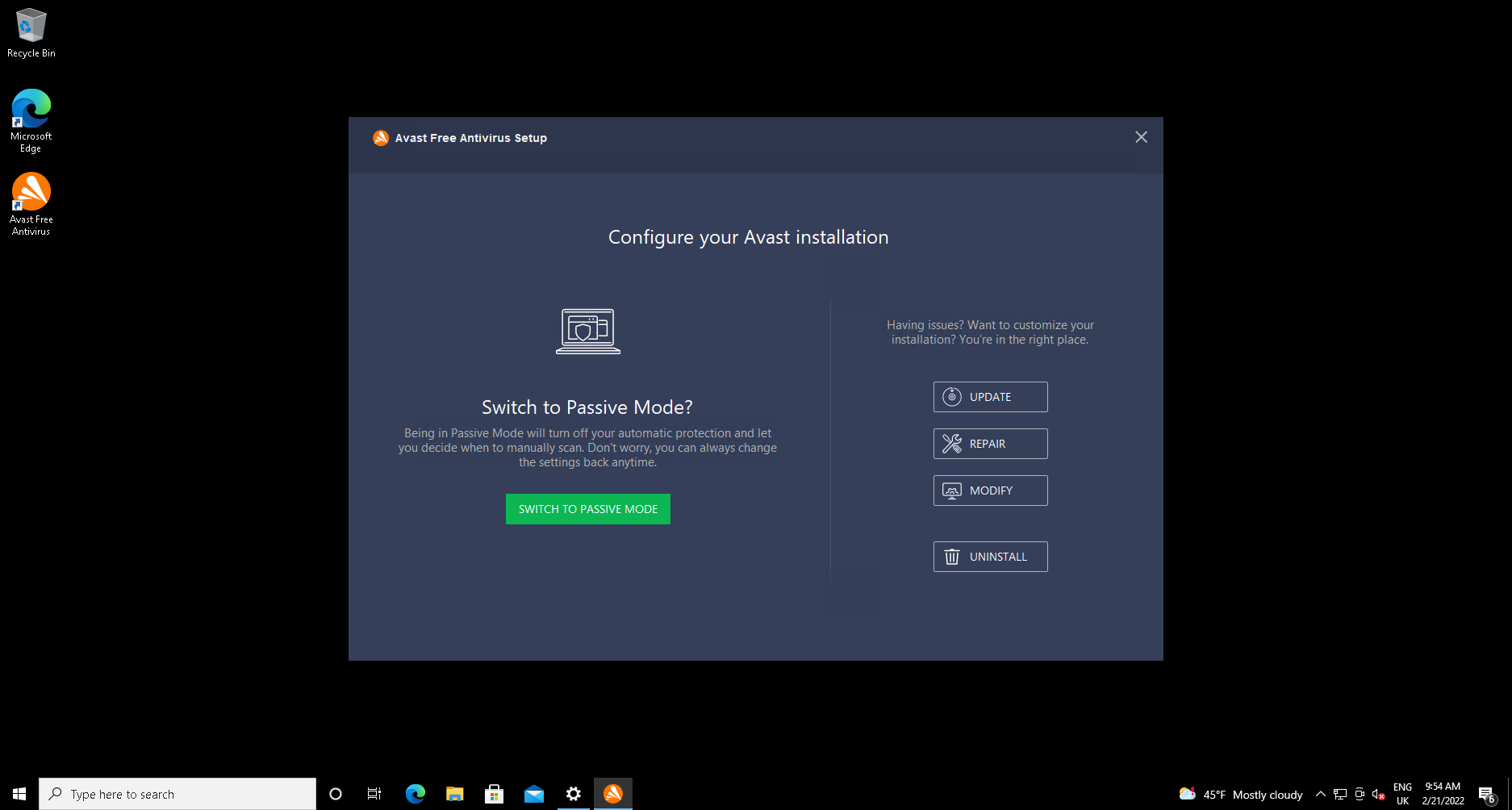Open Cortana from the taskbar

tap(336, 794)
